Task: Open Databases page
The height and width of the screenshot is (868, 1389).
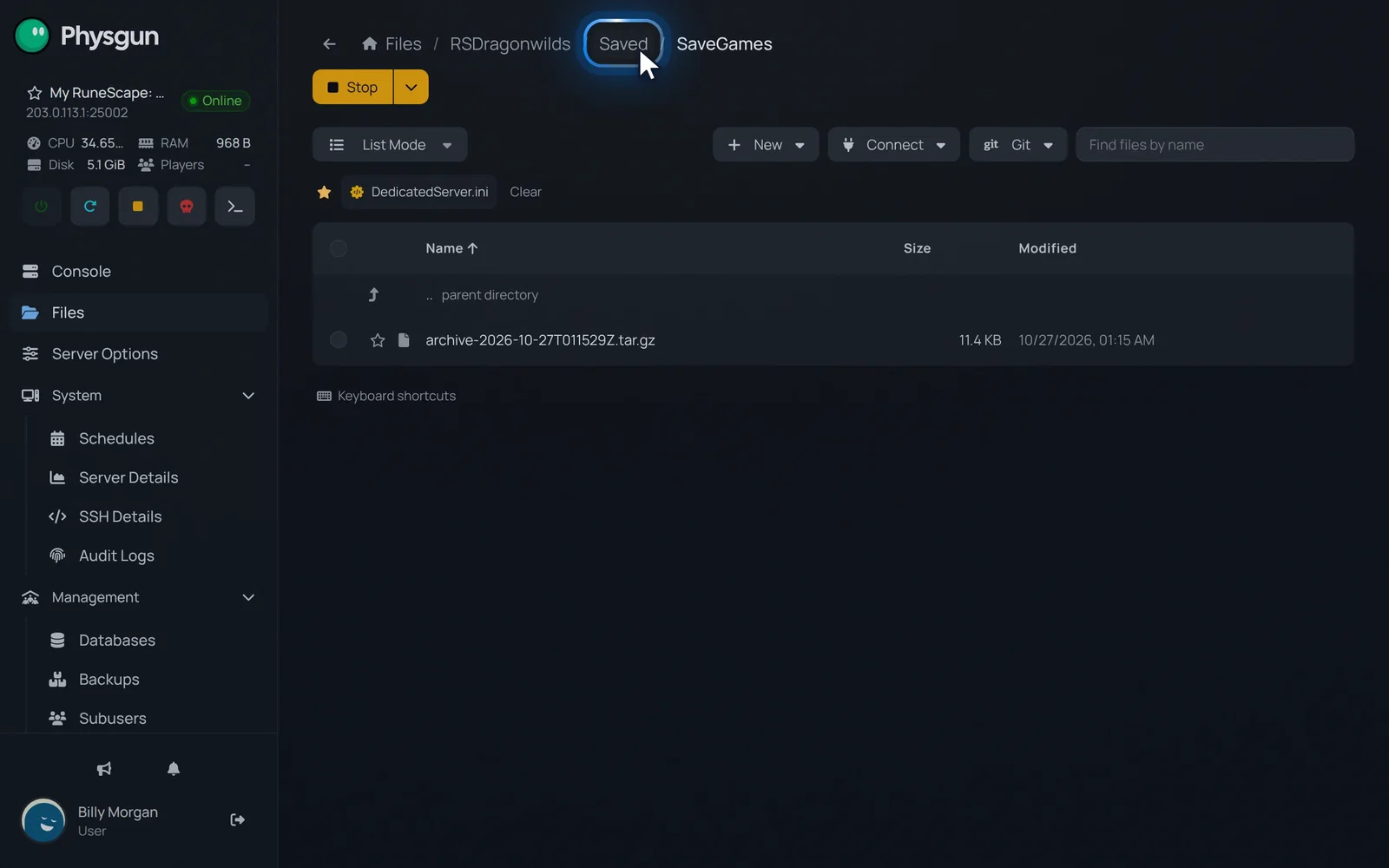Action: tap(117, 641)
